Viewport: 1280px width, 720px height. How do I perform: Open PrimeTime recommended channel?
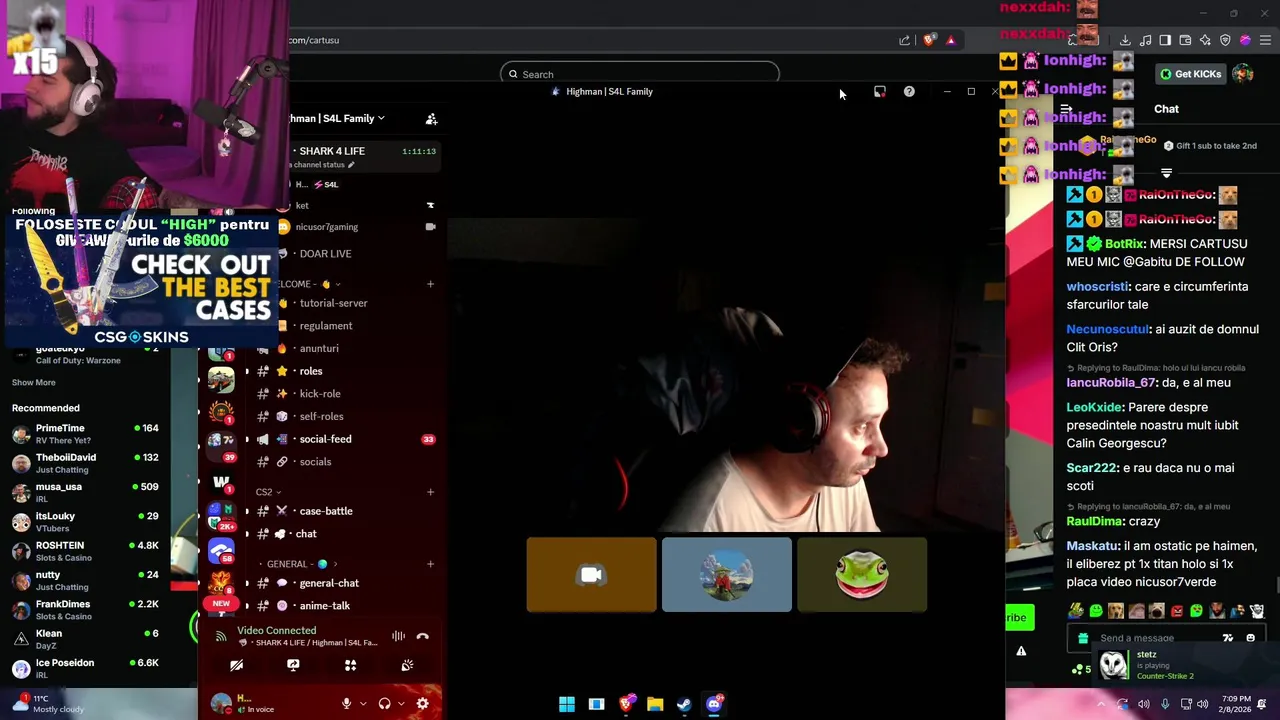[85, 434]
